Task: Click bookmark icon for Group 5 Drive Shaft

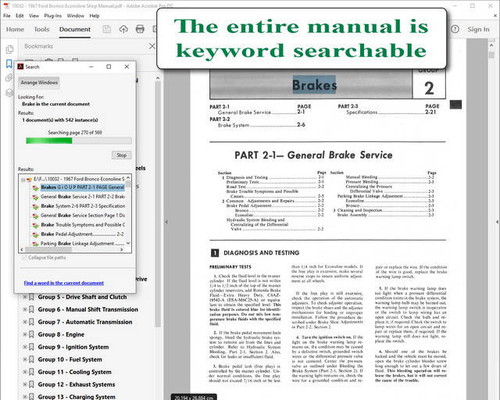Action: tap(32, 297)
